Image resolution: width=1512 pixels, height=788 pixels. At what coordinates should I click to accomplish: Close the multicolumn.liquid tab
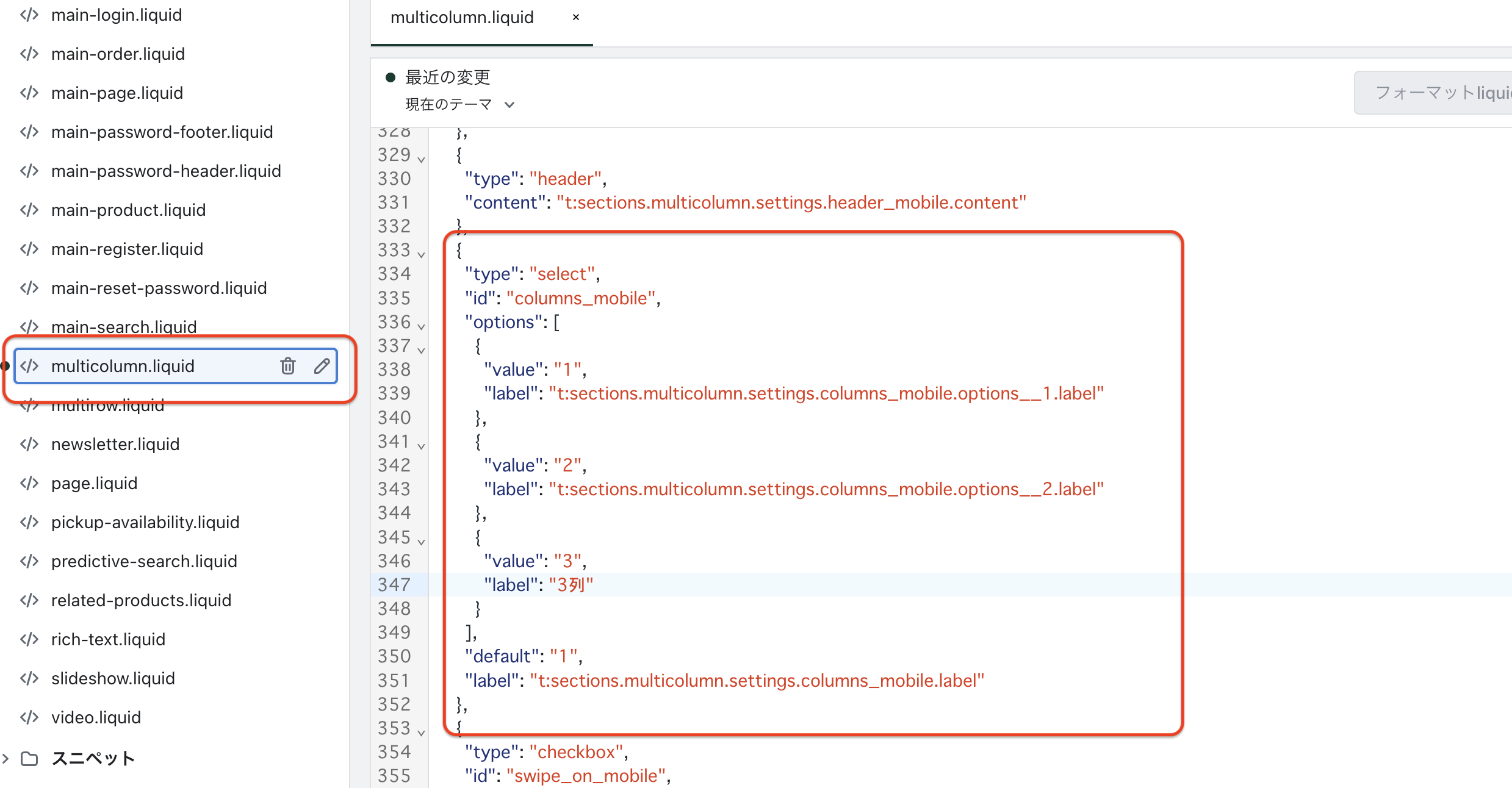(575, 17)
